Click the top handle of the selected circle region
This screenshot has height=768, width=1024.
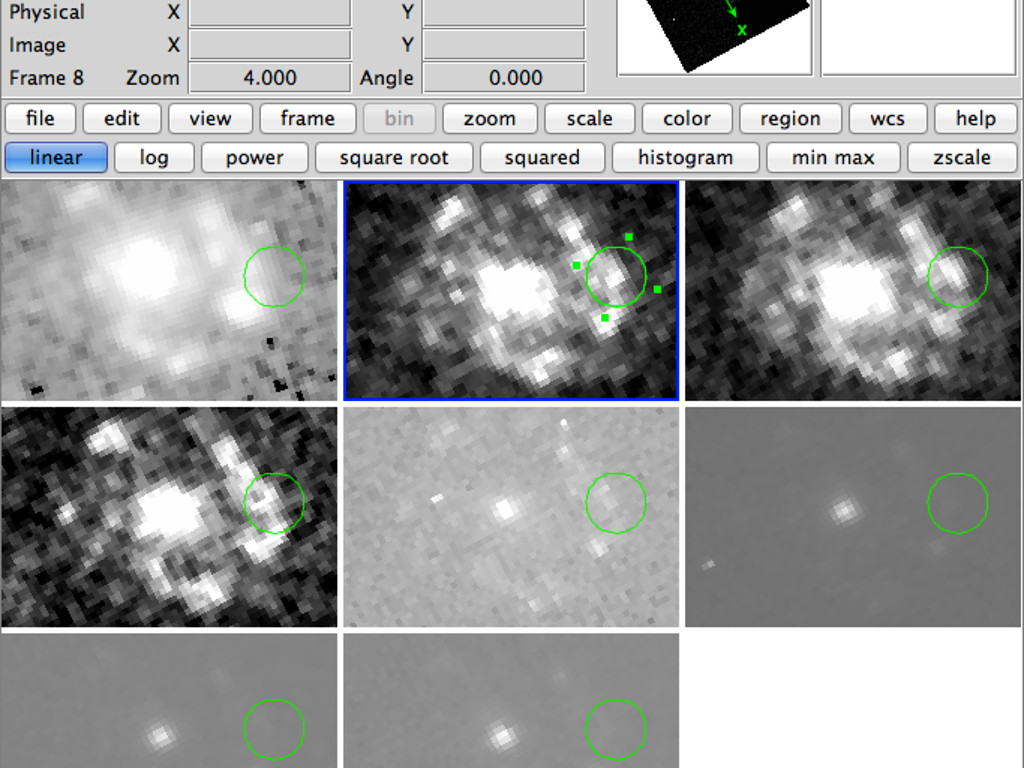[x=629, y=237]
